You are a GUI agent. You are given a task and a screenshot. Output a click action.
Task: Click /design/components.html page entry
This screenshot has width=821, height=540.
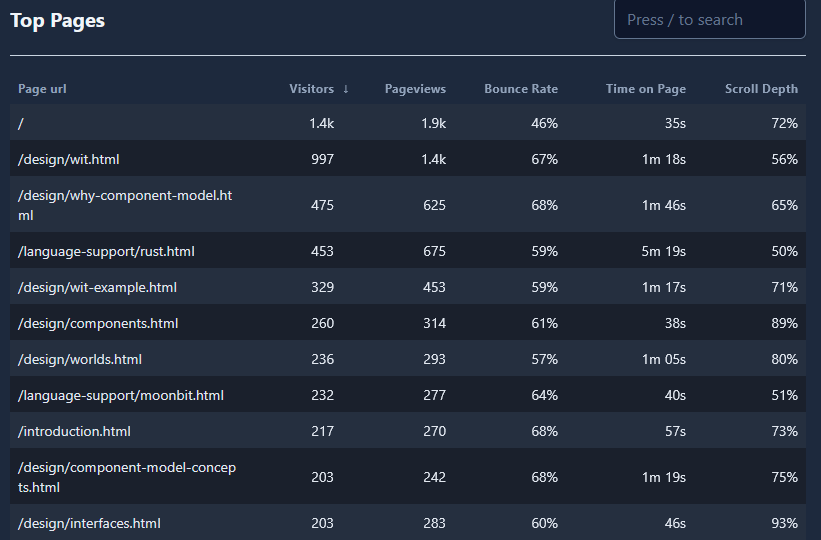click(x=98, y=323)
